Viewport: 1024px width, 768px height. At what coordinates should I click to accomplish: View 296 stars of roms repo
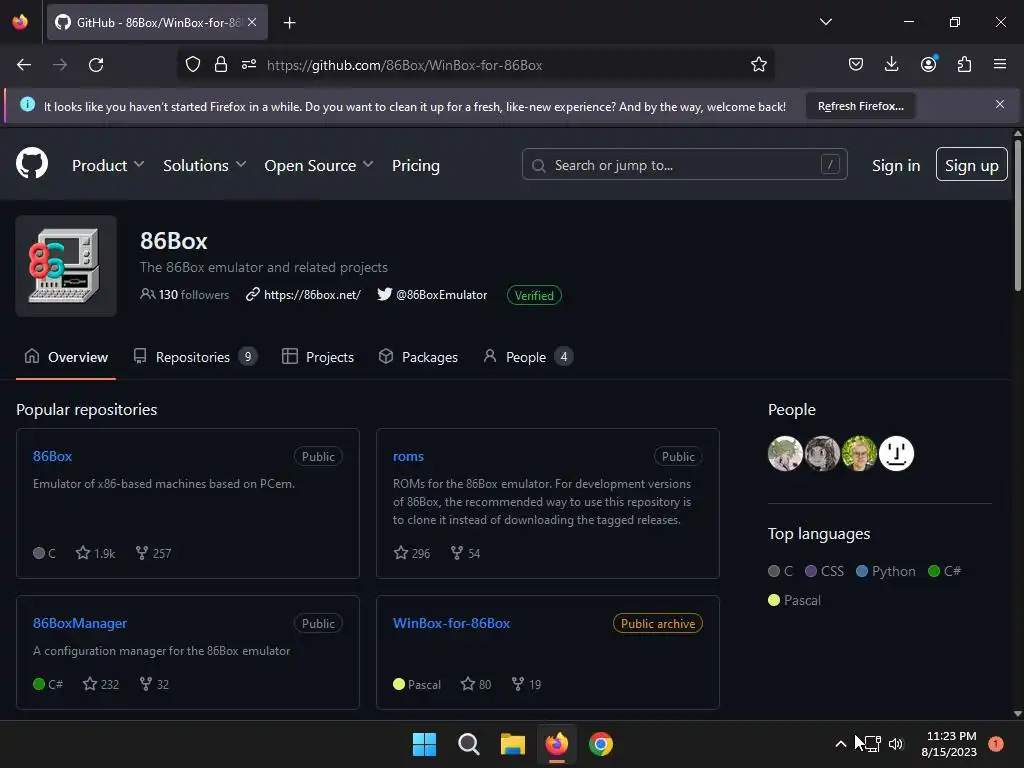[412, 553]
